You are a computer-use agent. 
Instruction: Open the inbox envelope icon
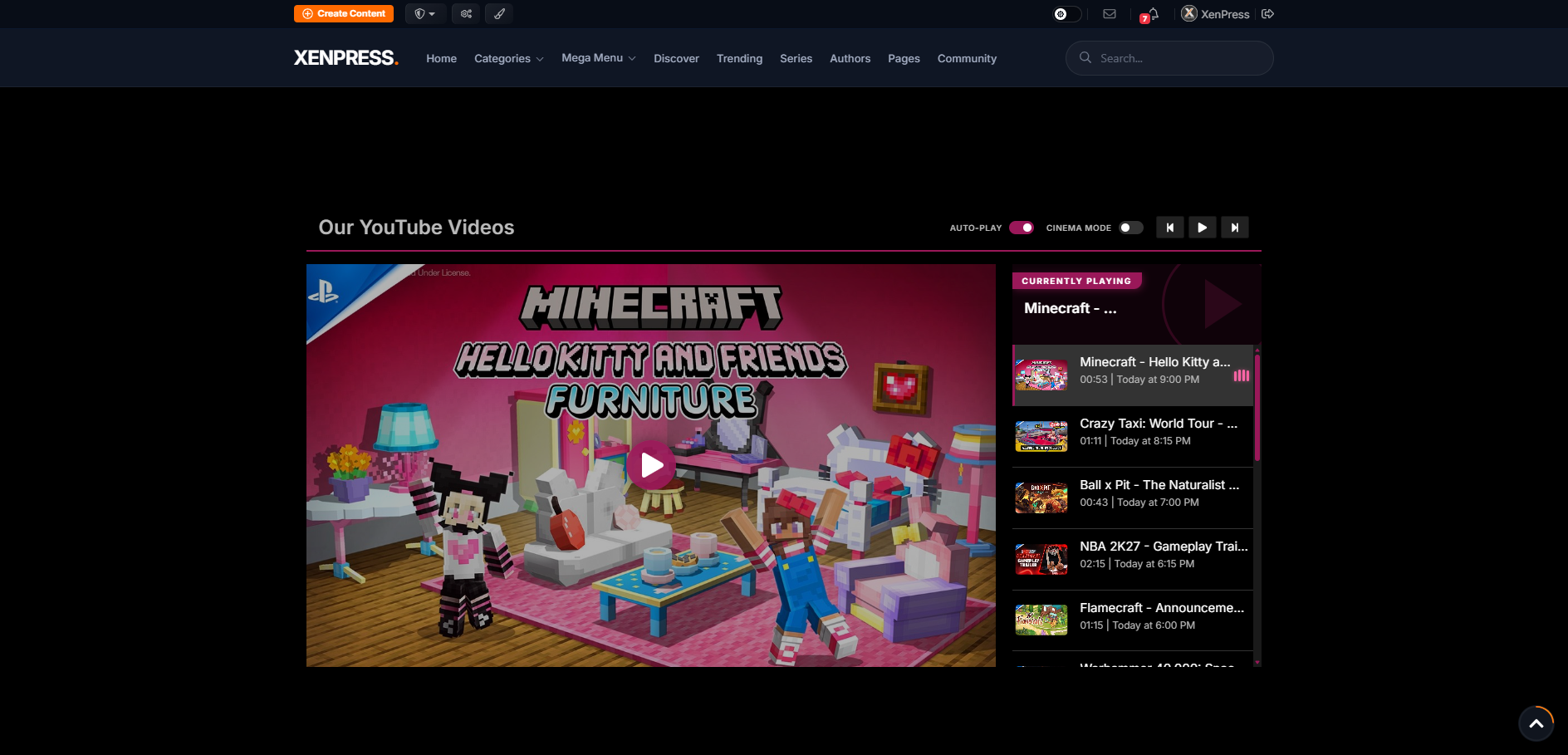pyautogui.click(x=1110, y=13)
